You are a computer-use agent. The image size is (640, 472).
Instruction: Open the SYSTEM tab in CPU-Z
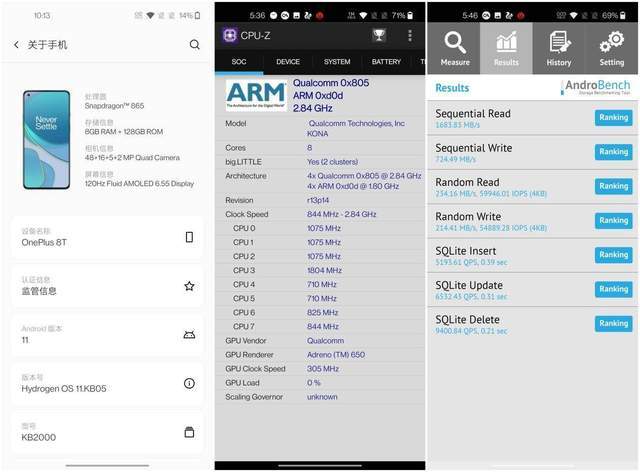pyautogui.click(x=337, y=62)
